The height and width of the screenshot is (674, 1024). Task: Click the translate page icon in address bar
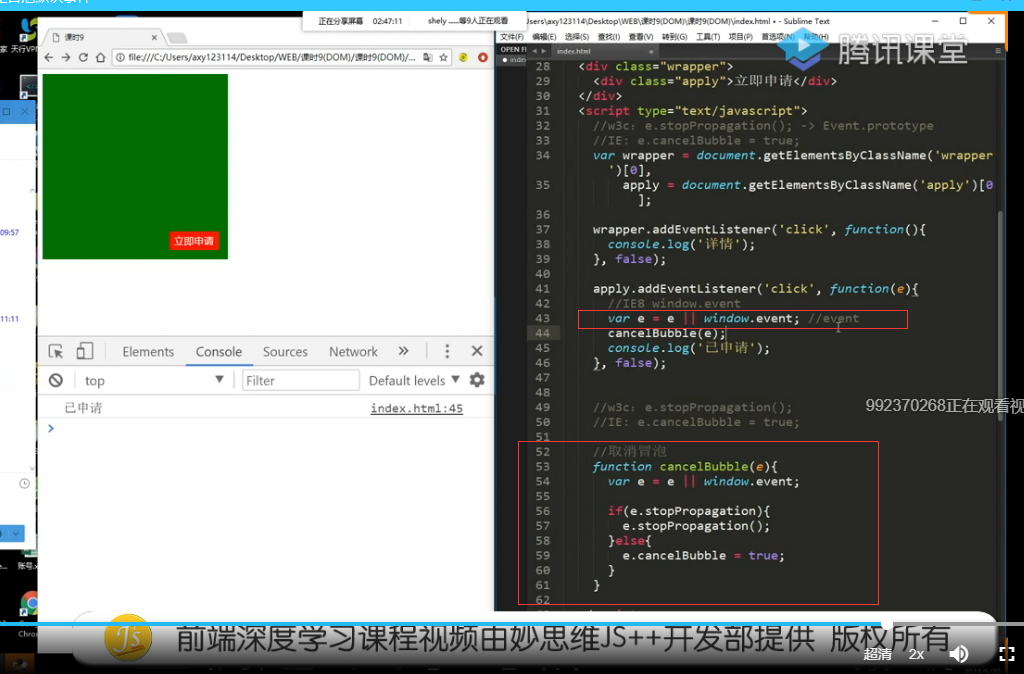pos(428,57)
